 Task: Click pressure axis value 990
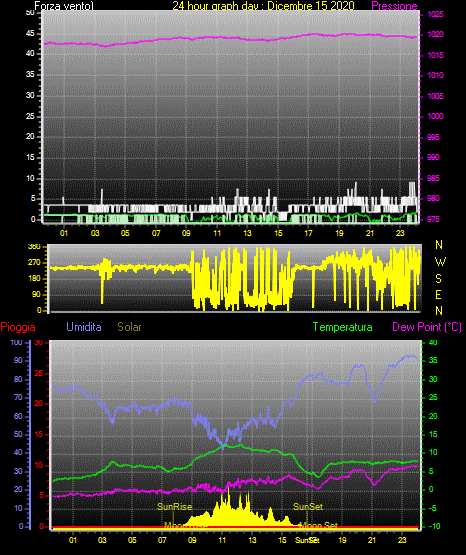tap(433, 157)
